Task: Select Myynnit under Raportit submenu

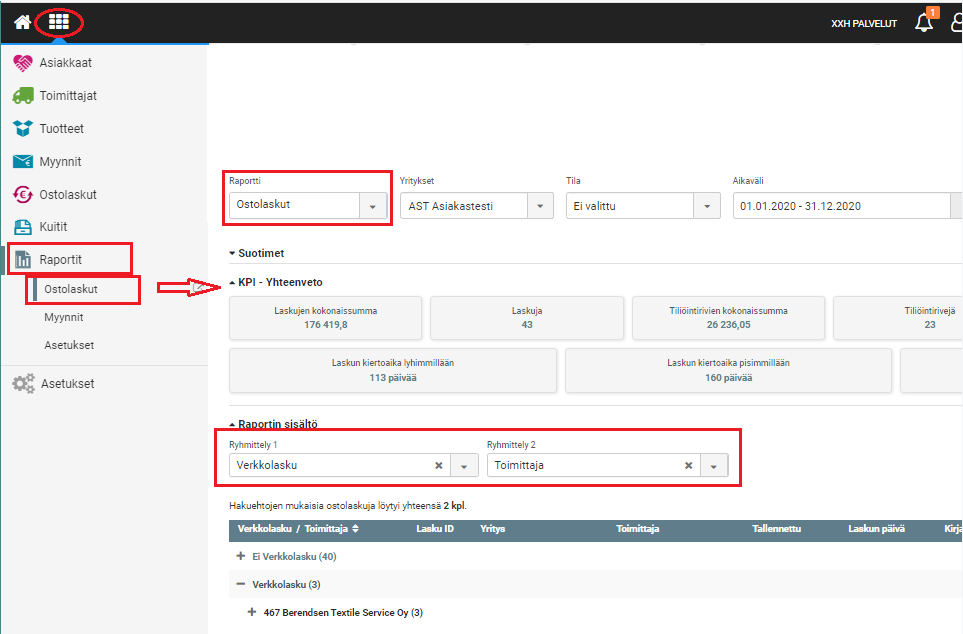Action: [x=64, y=317]
